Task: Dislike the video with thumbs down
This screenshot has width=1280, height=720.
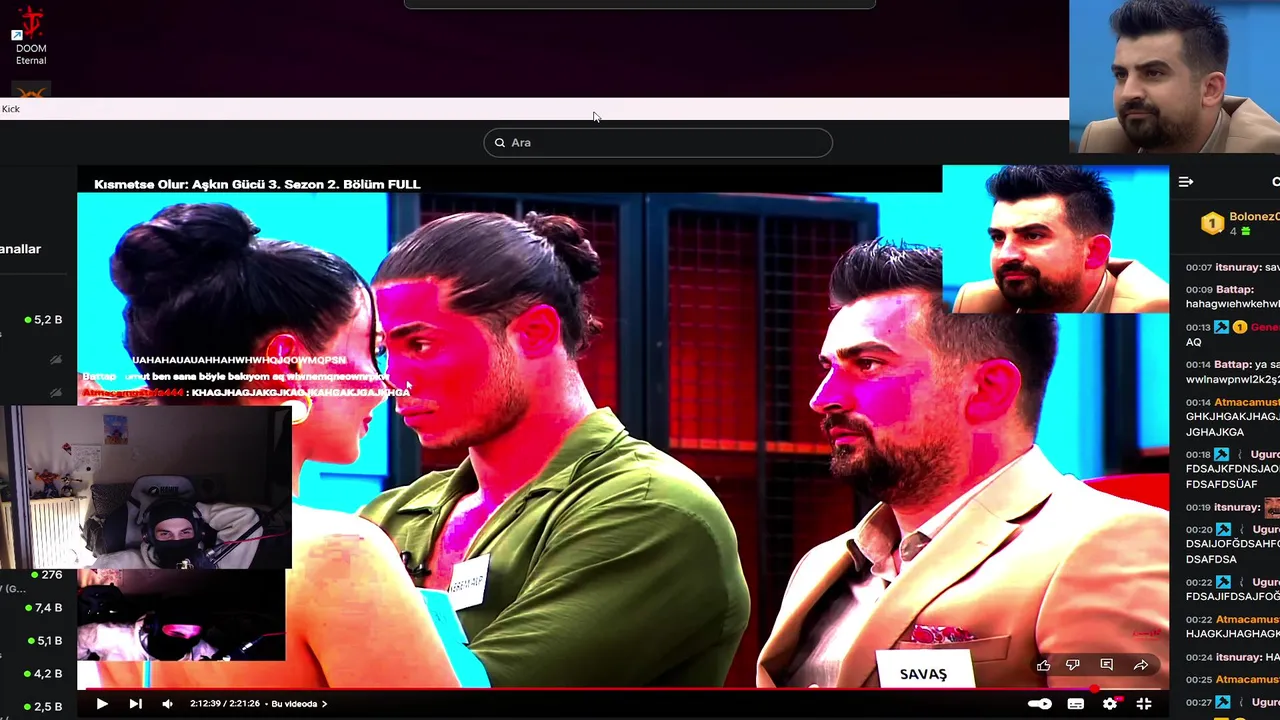Action: tap(1073, 665)
